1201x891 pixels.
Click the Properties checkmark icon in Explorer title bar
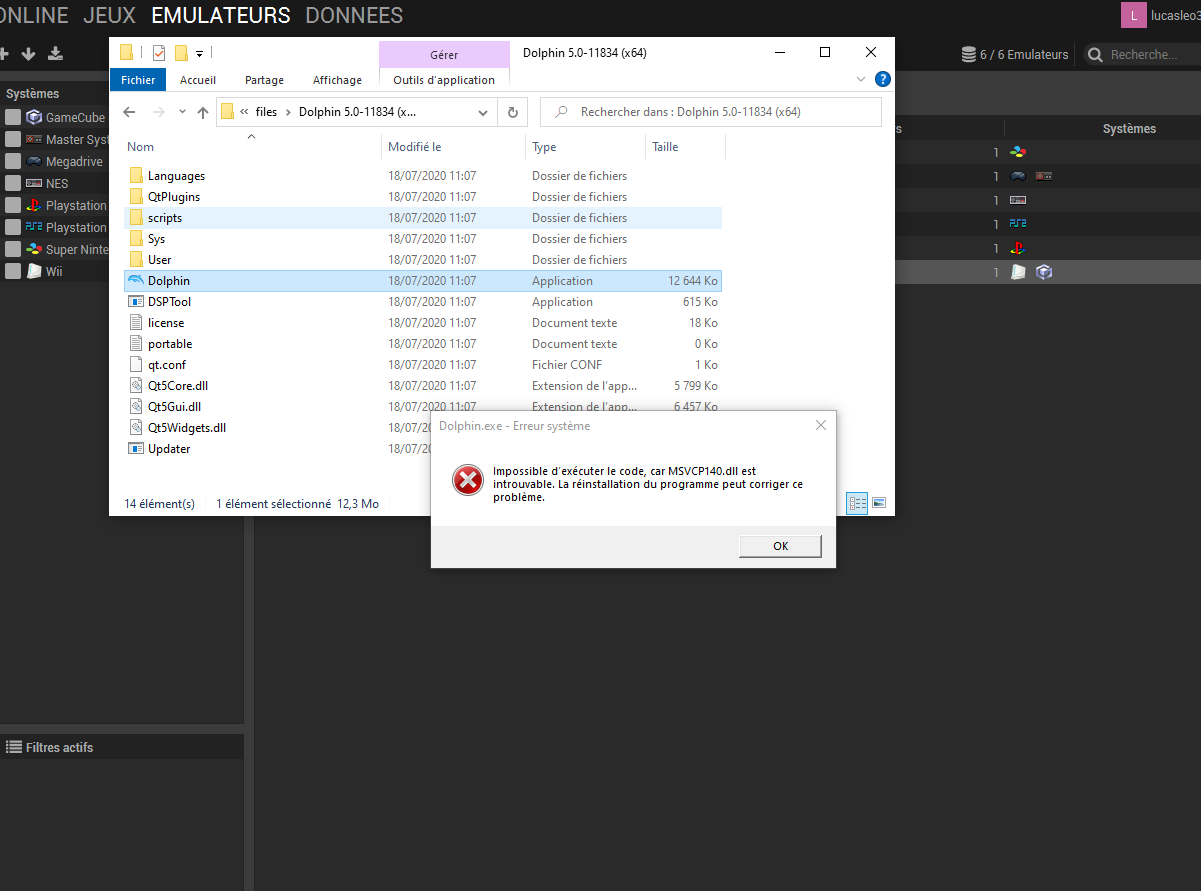click(159, 53)
